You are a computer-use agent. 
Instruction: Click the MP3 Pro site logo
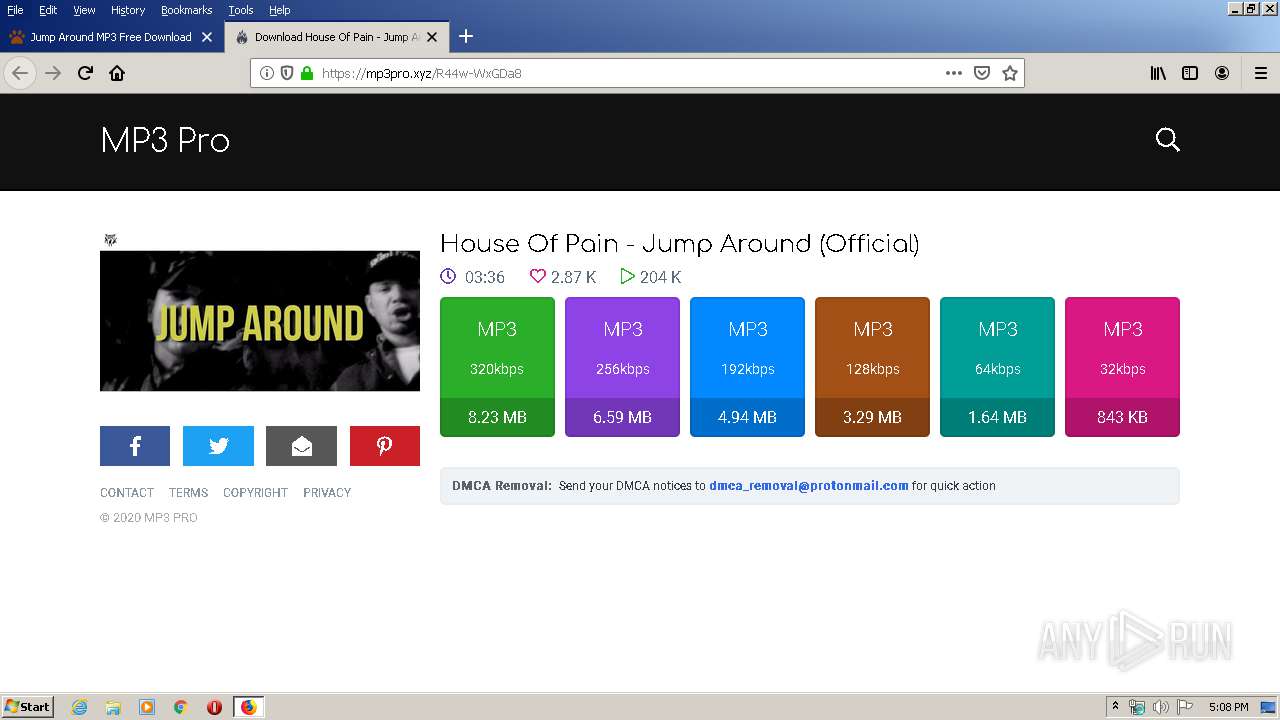point(165,140)
